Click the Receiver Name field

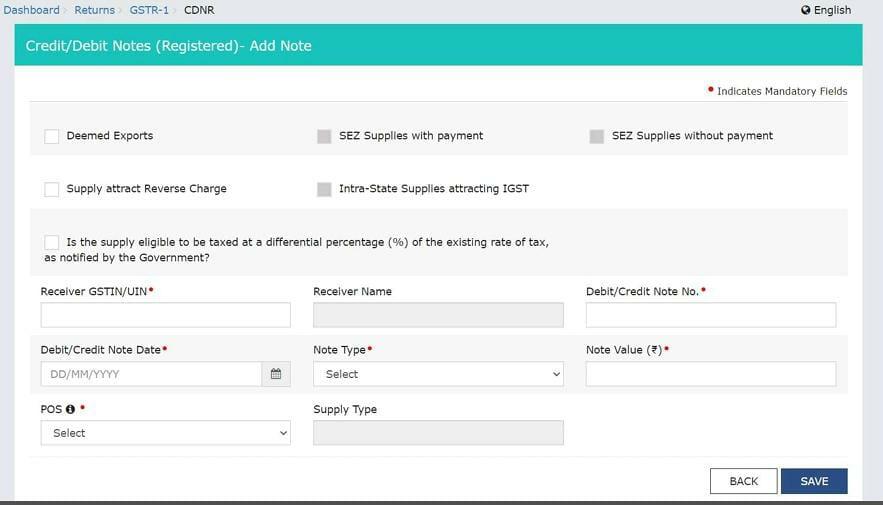click(x=438, y=315)
